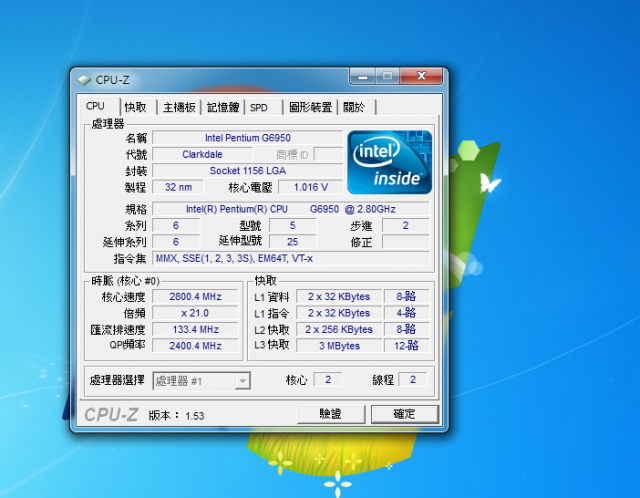Click the 型號 value 5
The width and height of the screenshot is (640, 498).
(293, 225)
